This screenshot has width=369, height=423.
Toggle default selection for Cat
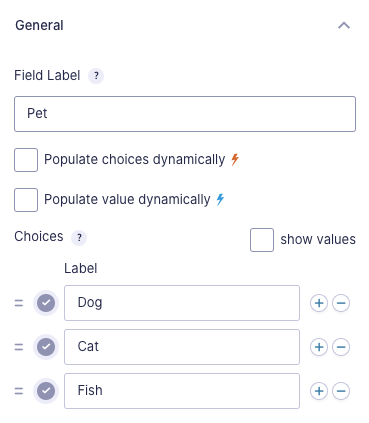click(46, 347)
